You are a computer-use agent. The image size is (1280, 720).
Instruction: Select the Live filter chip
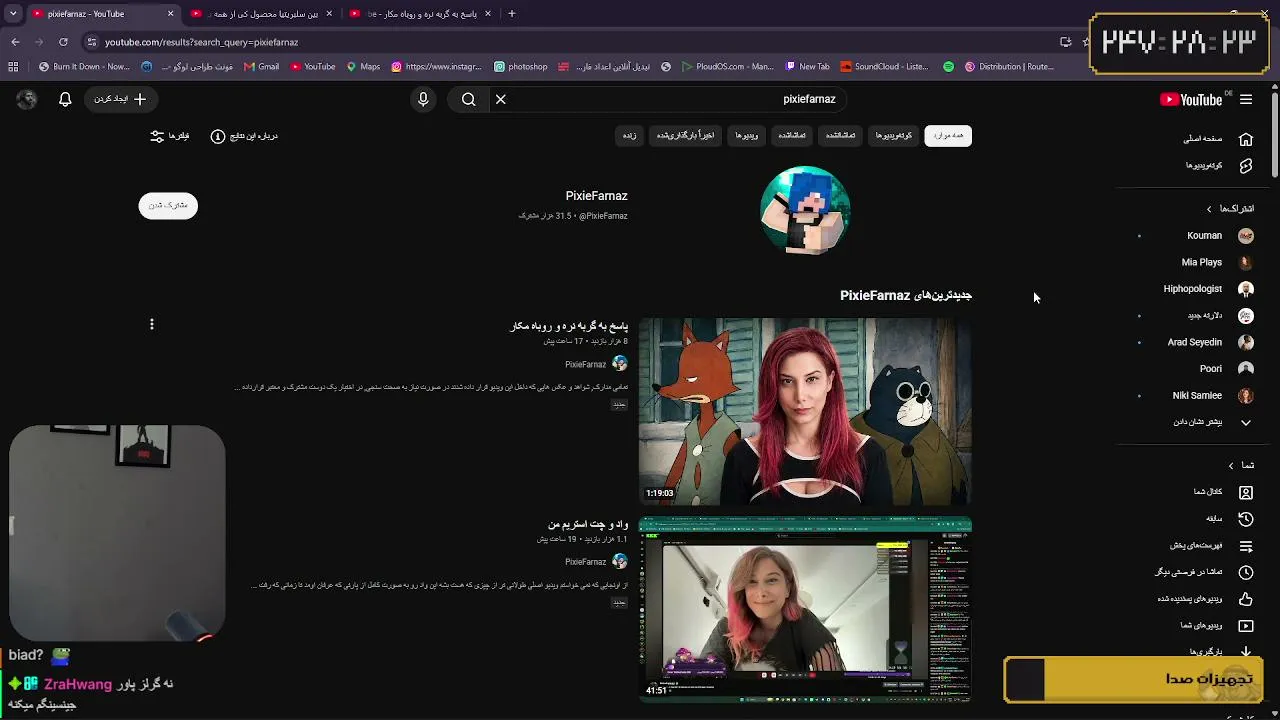[x=629, y=136]
